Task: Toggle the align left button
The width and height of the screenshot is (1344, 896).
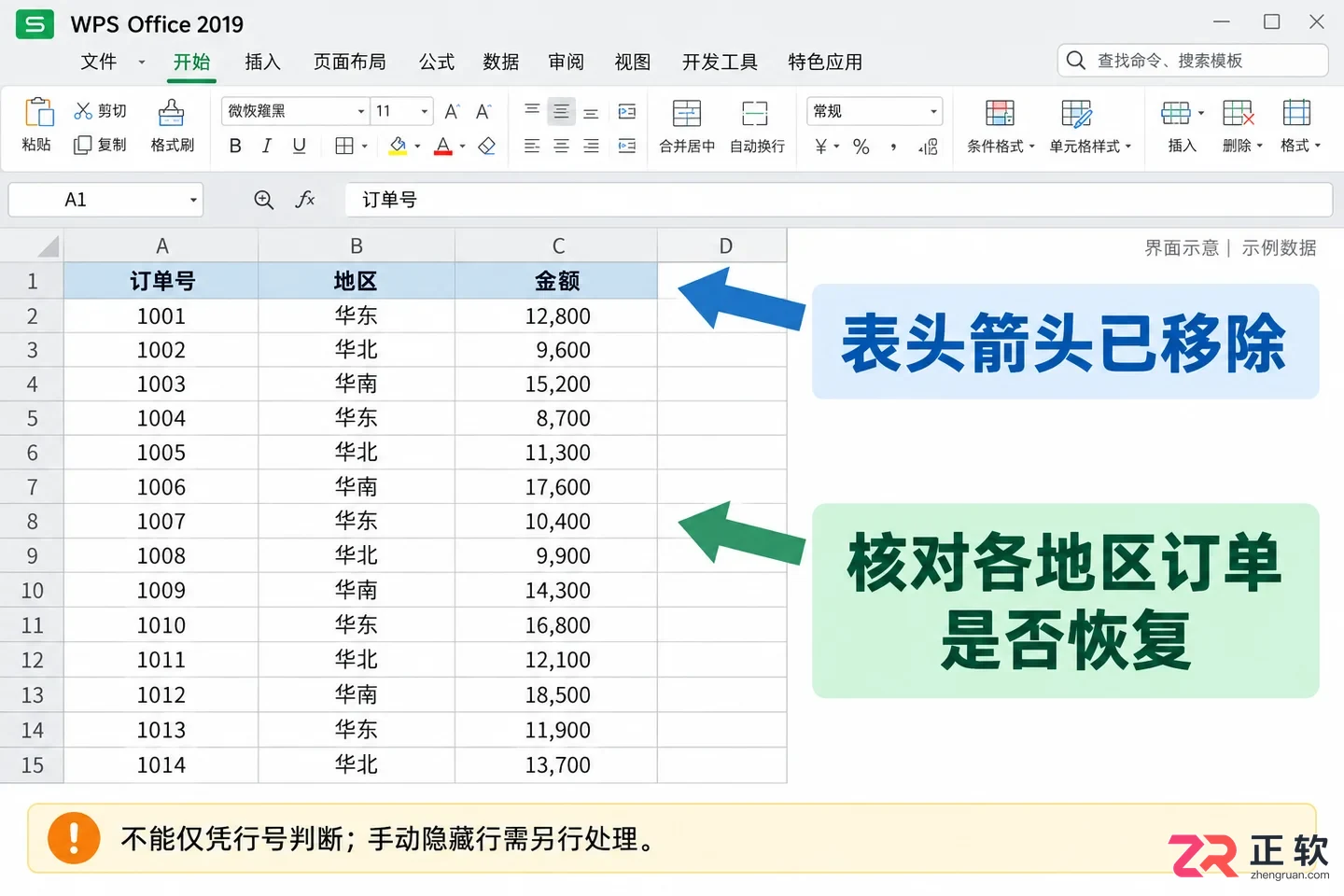Action: pyautogui.click(x=532, y=147)
